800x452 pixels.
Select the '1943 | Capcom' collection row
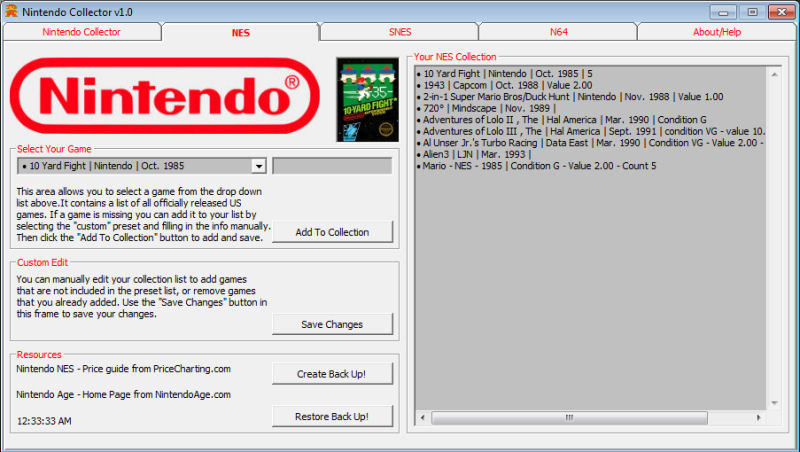click(504, 85)
